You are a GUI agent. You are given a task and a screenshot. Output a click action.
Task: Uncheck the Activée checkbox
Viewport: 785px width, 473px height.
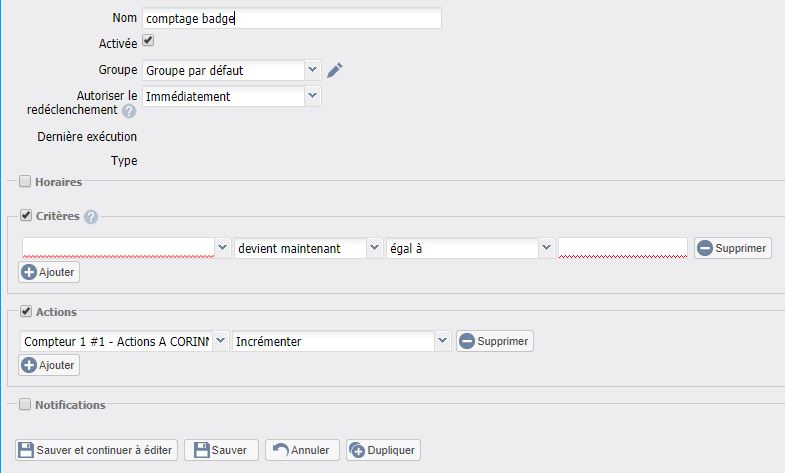(148, 41)
